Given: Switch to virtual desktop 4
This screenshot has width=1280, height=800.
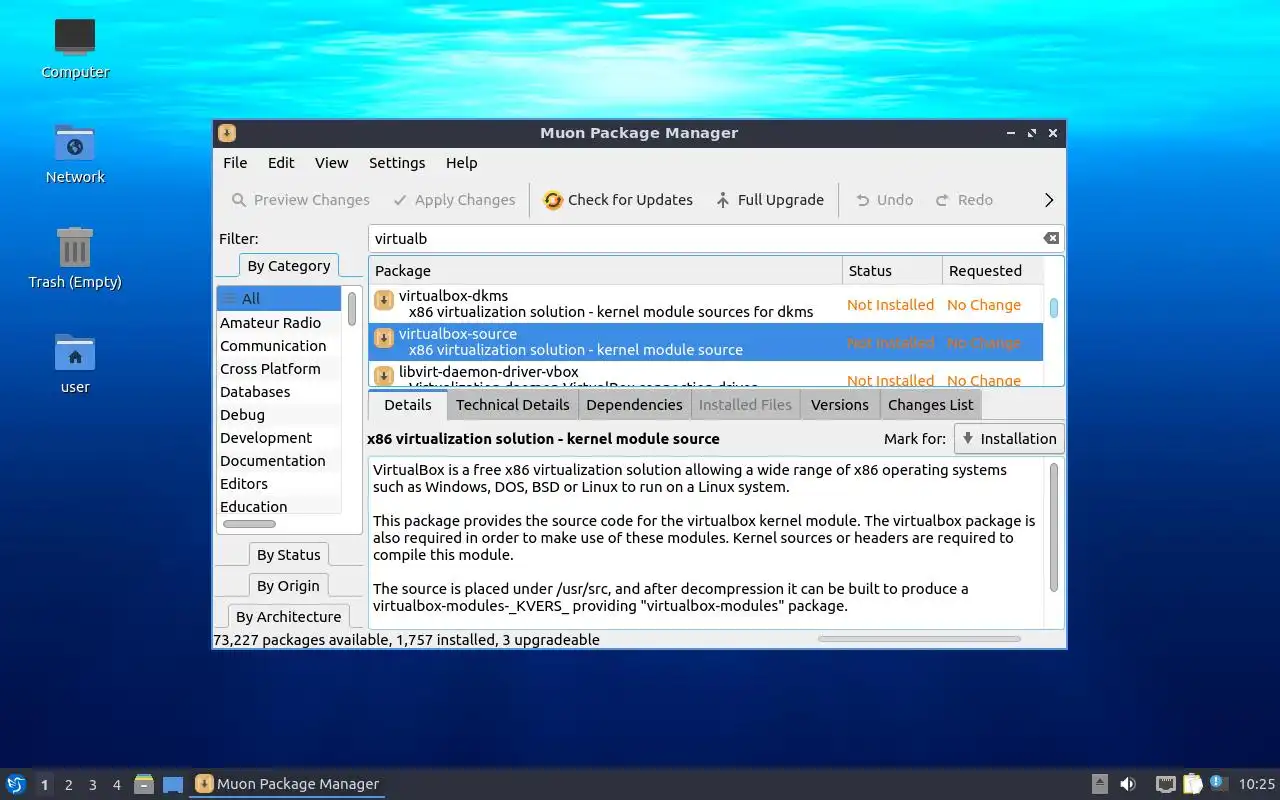Looking at the screenshot, I should coord(116,785).
